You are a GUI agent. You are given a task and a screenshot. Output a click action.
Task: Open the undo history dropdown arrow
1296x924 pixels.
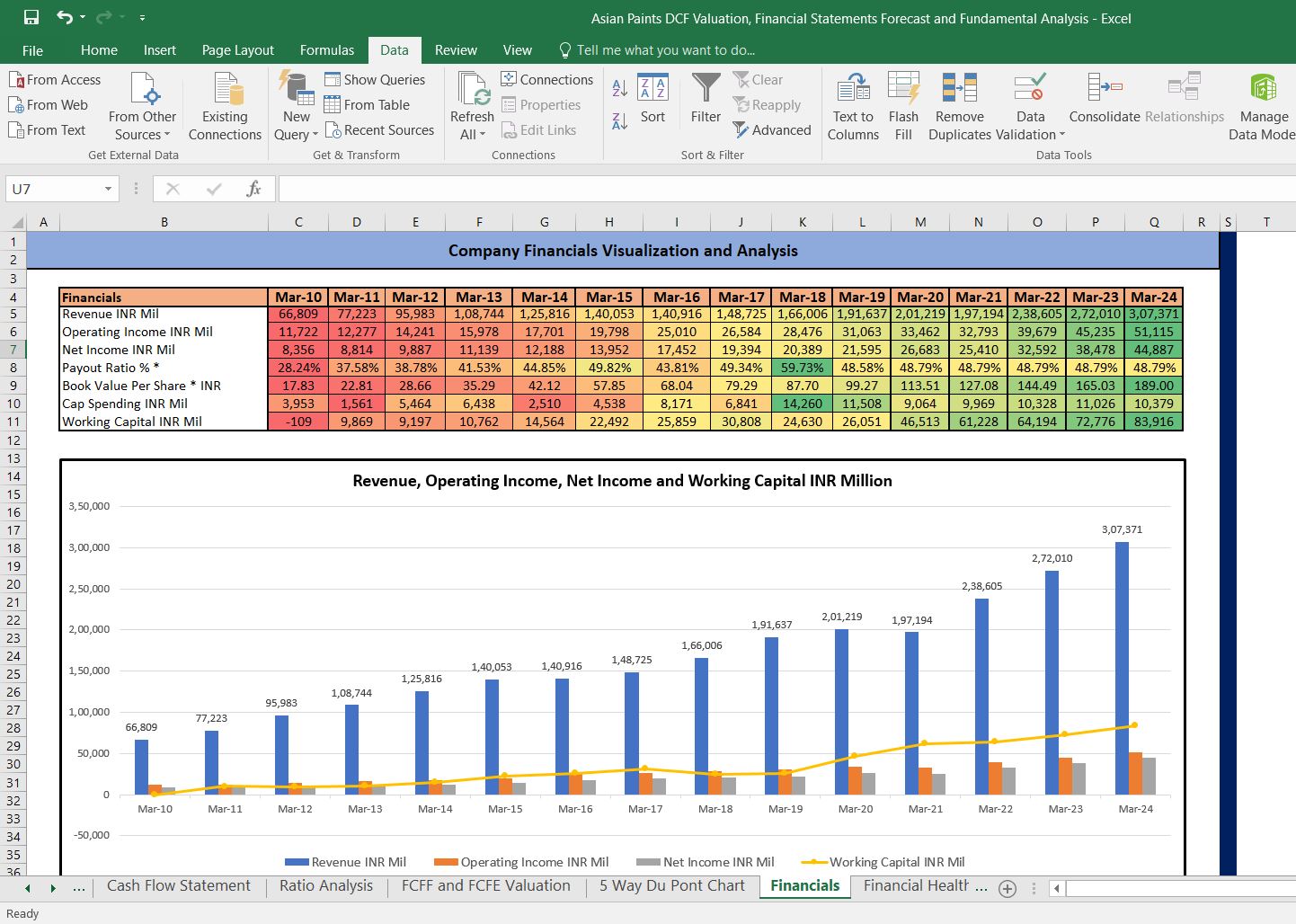coord(83,18)
